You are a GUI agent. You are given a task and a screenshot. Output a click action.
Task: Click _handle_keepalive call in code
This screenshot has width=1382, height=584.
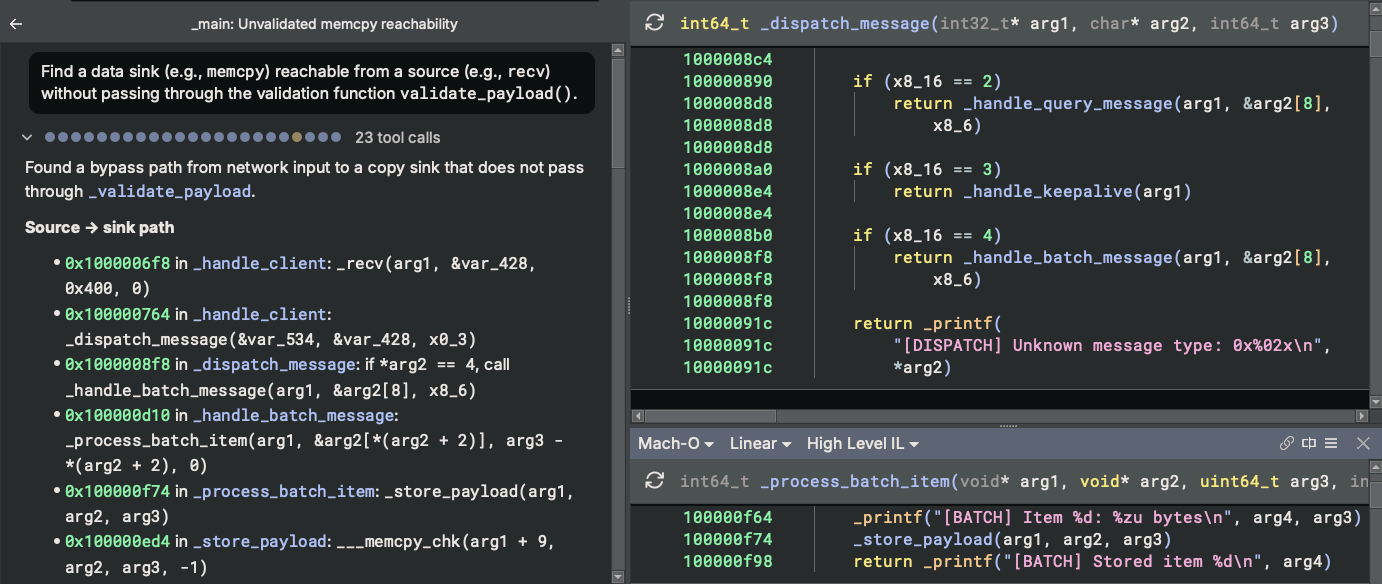coord(1048,191)
